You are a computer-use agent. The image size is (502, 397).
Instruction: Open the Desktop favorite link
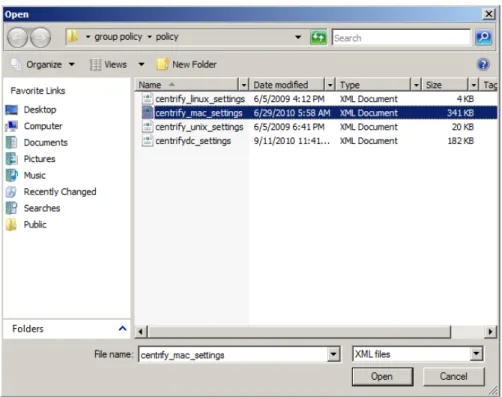click(x=40, y=110)
